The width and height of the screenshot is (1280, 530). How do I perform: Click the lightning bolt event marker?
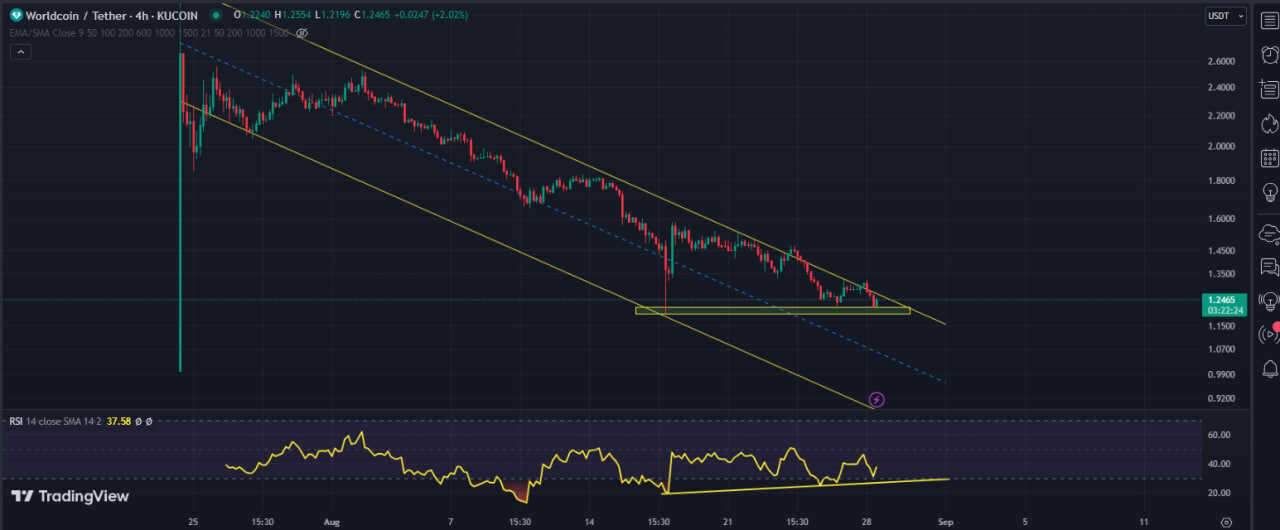[877, 399]
